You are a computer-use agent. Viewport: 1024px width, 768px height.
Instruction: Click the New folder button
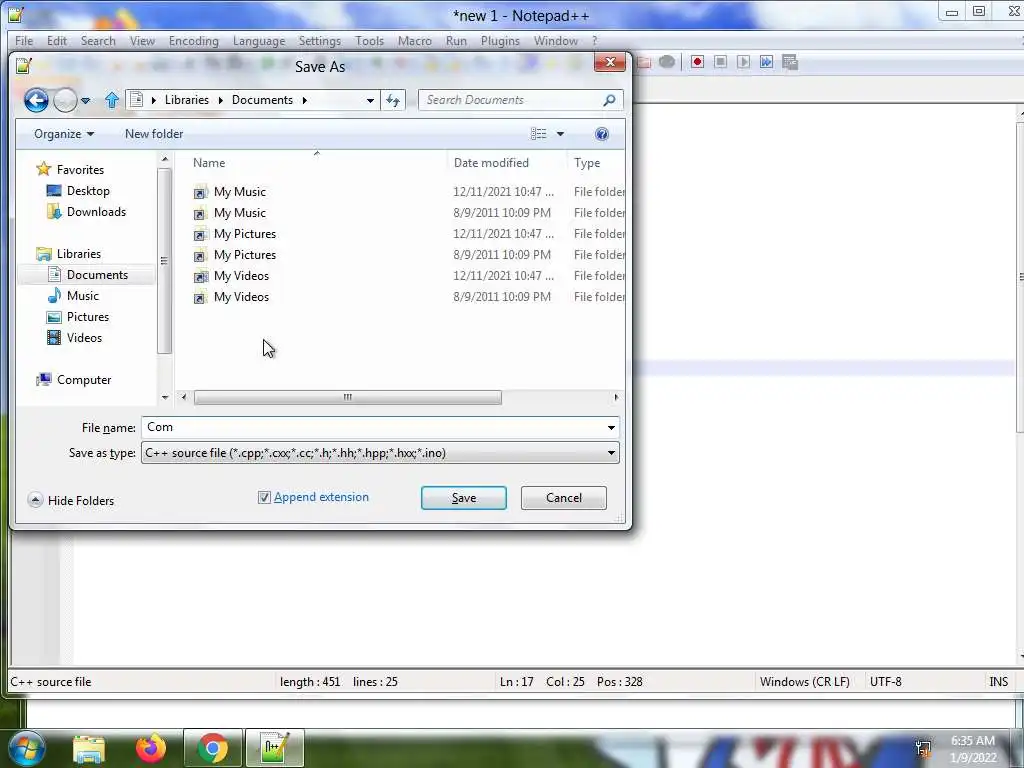154,134
